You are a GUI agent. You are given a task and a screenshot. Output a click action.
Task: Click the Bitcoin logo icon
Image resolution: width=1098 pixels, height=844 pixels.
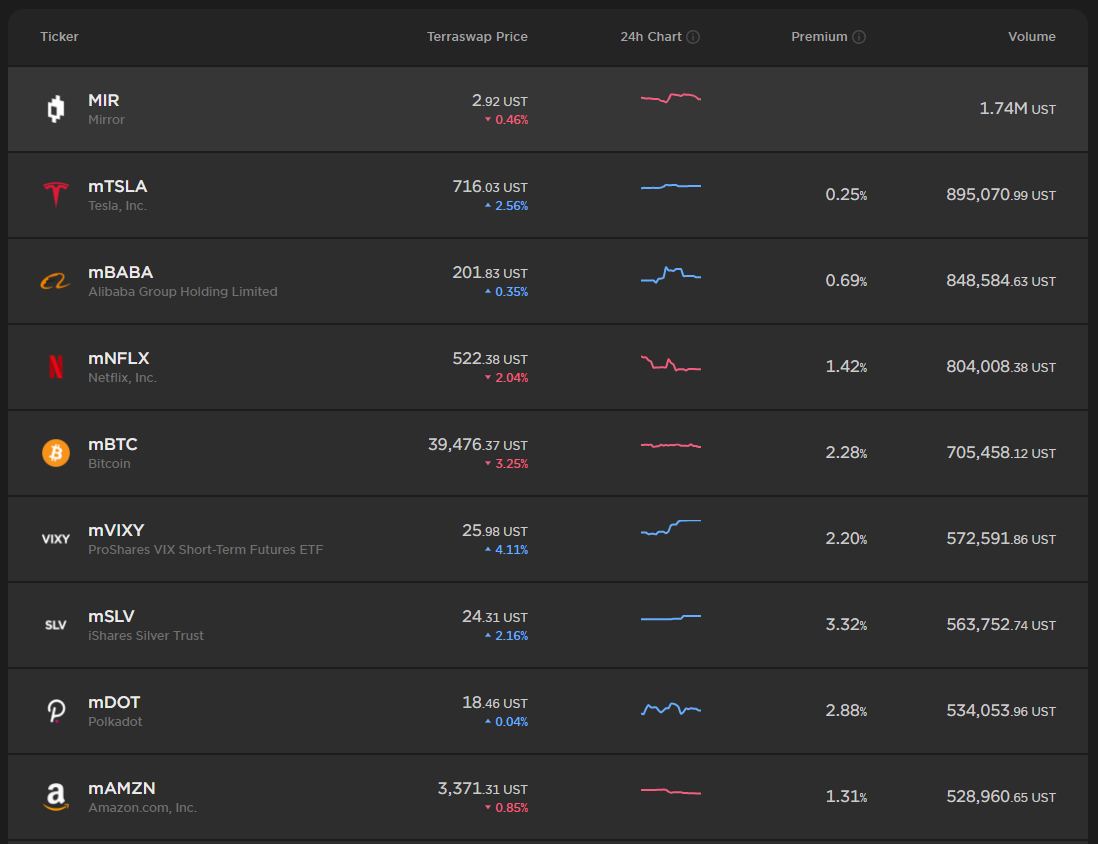(x=56, y=452)
